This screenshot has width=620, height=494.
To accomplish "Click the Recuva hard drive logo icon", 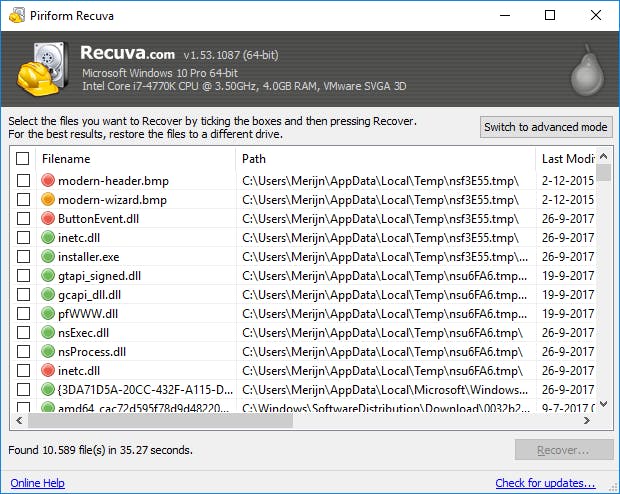I will (41, 69).
